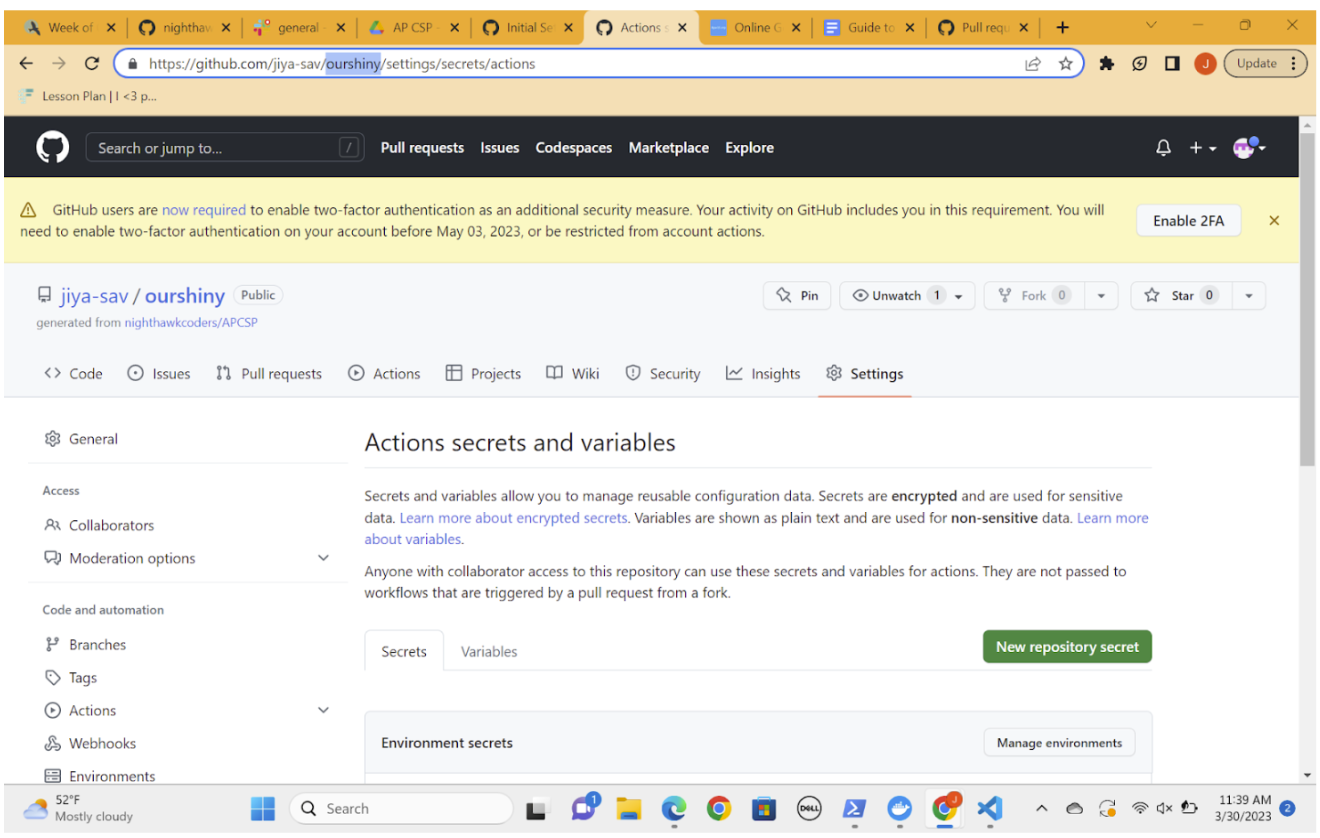Screen dimensions: 1320x838
Task: Open the repository Actions tab
Action: click(x=384, y=374)
